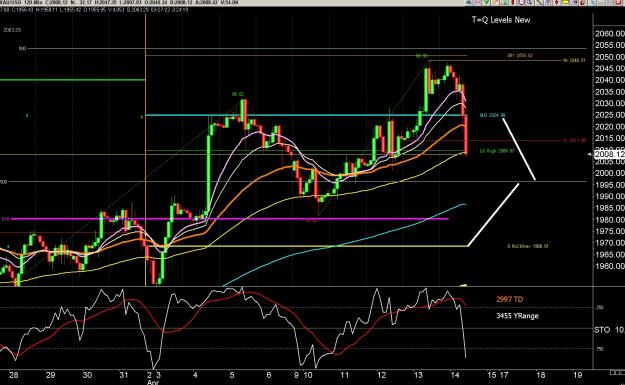Click the 2063.29 value at chart's upper left
The image size is (625, 385).
point(12,30)
